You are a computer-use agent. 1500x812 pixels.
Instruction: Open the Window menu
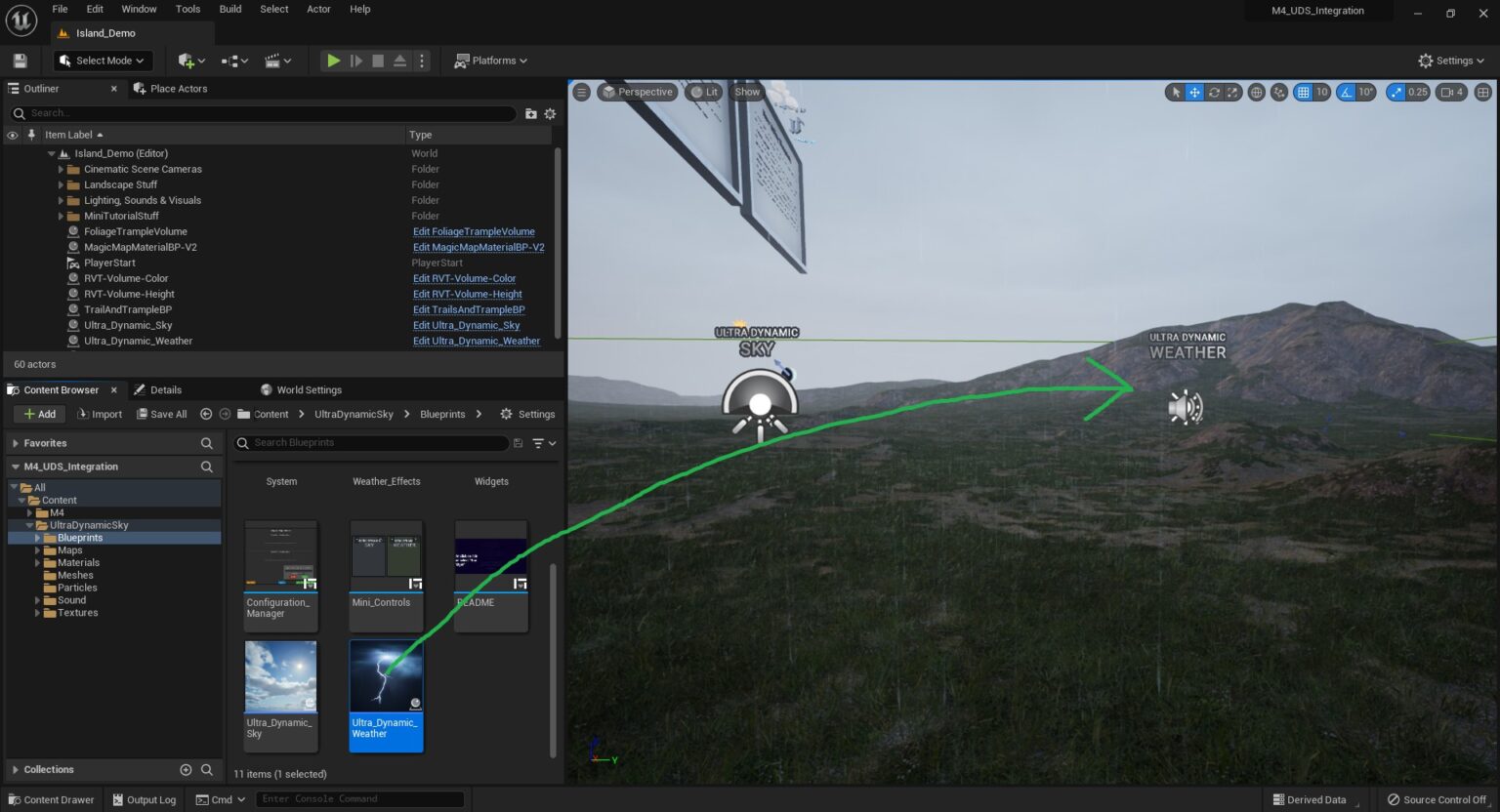click(139, 9)
